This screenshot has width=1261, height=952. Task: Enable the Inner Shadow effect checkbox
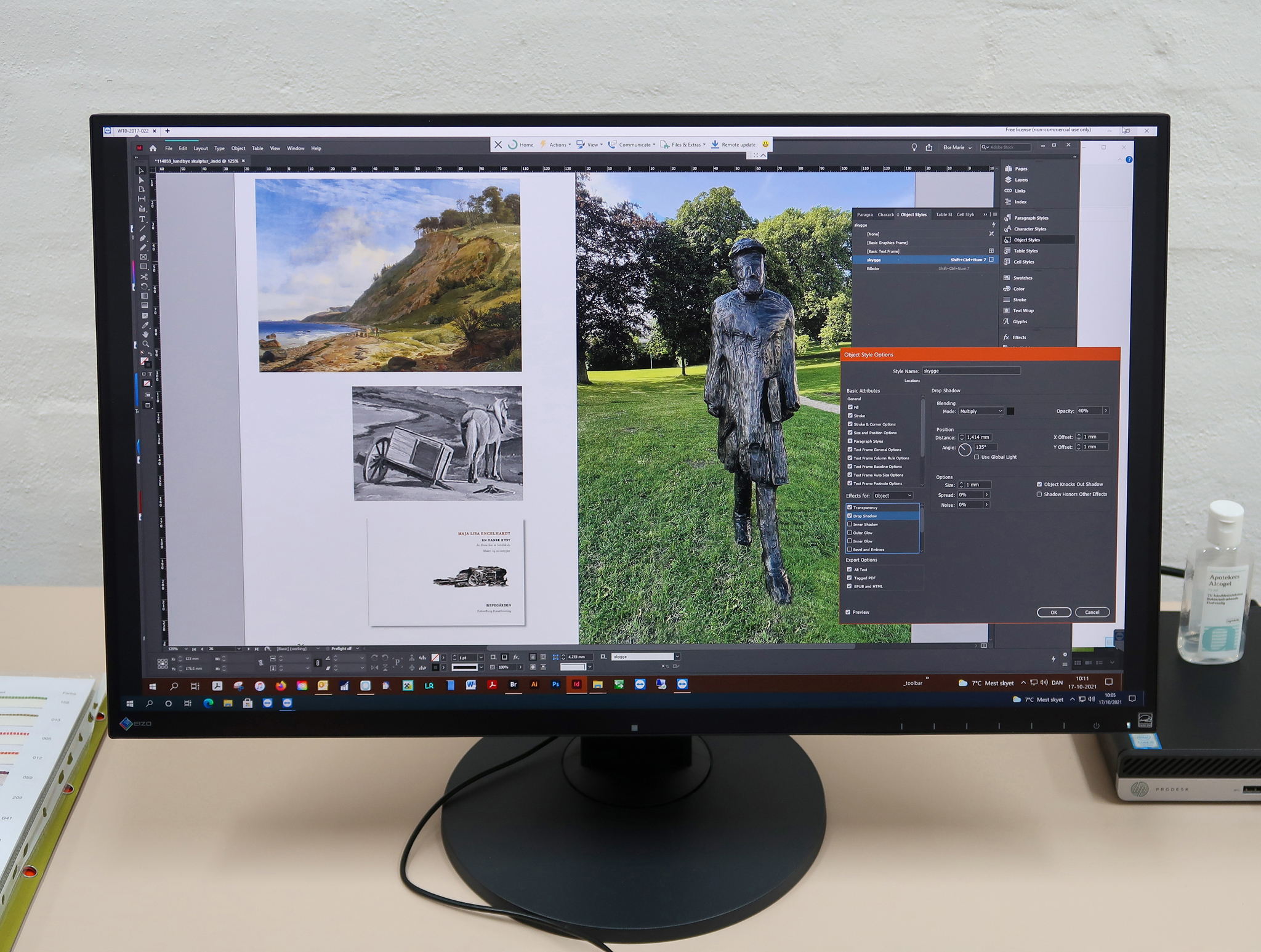850,525
